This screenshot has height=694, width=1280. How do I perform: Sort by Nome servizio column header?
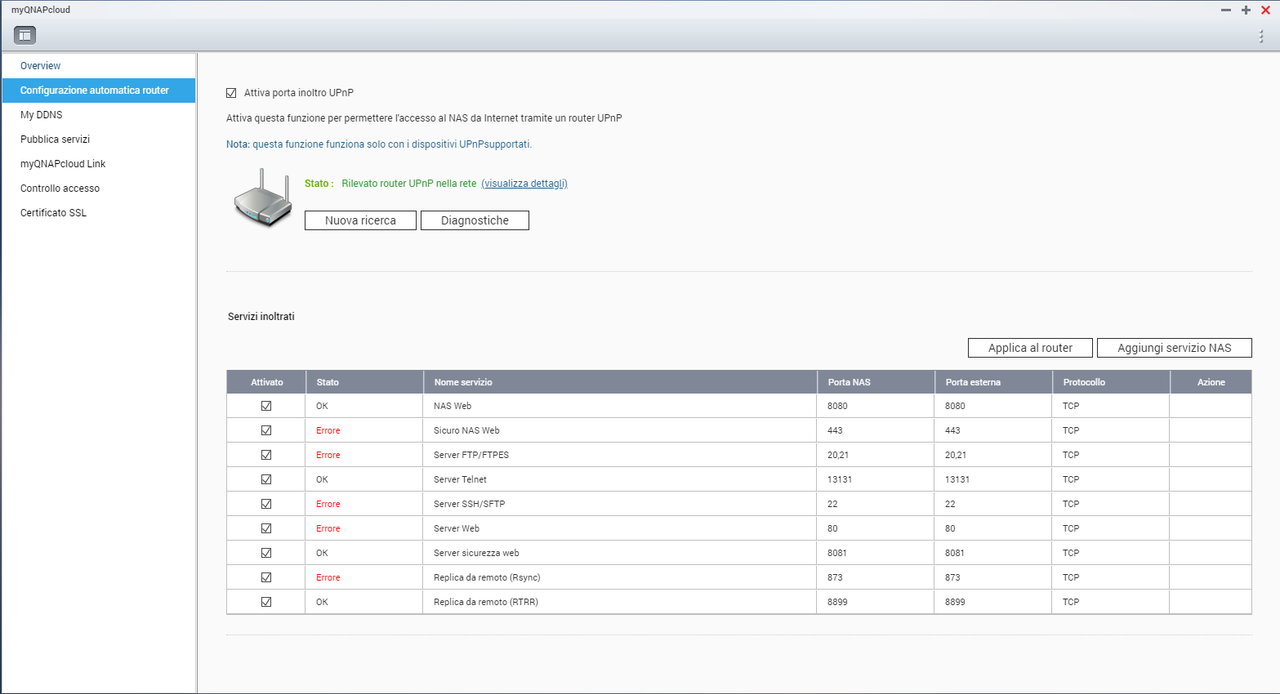(621, 382)
